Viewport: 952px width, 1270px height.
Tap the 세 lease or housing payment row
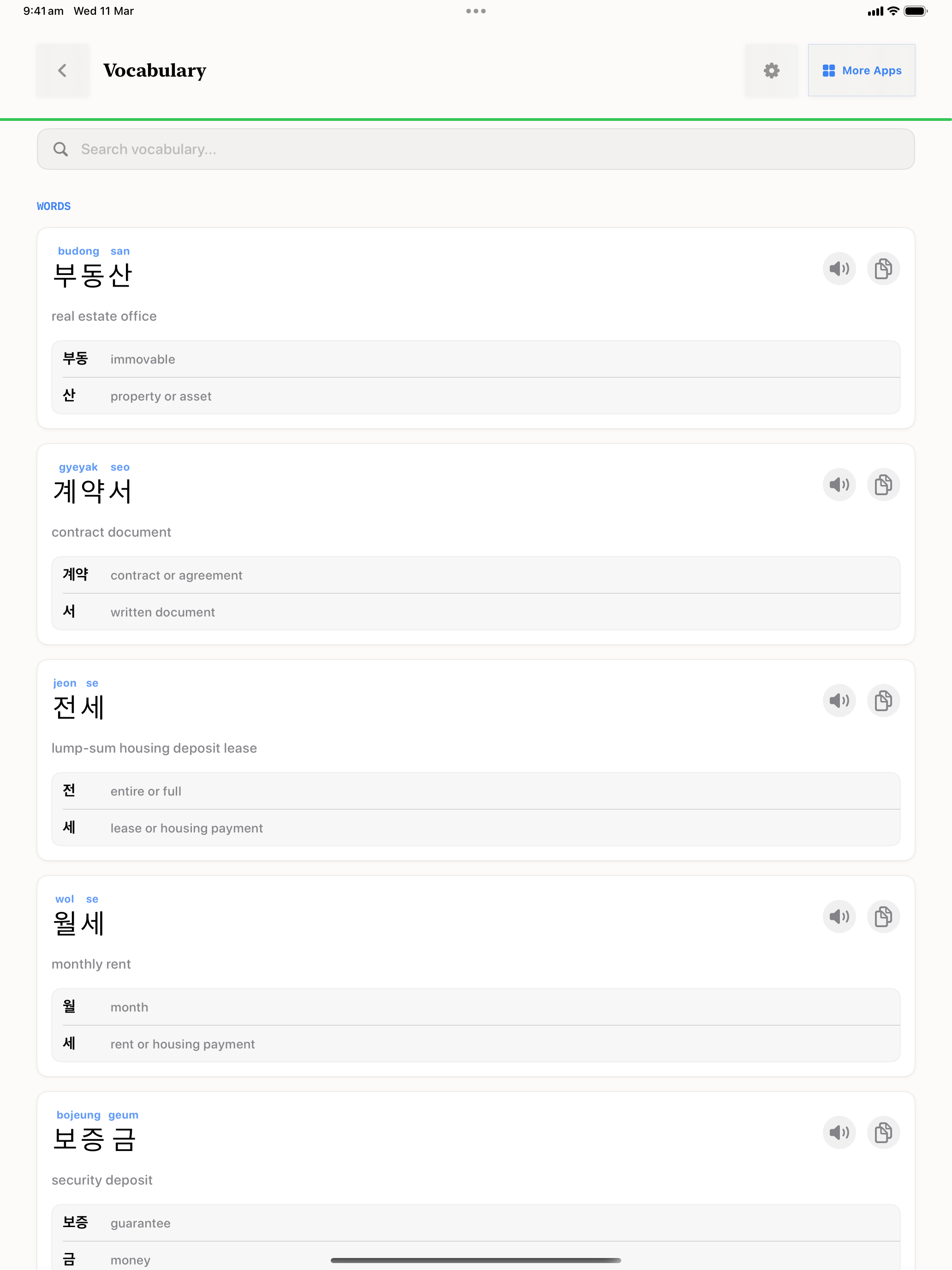475,828
